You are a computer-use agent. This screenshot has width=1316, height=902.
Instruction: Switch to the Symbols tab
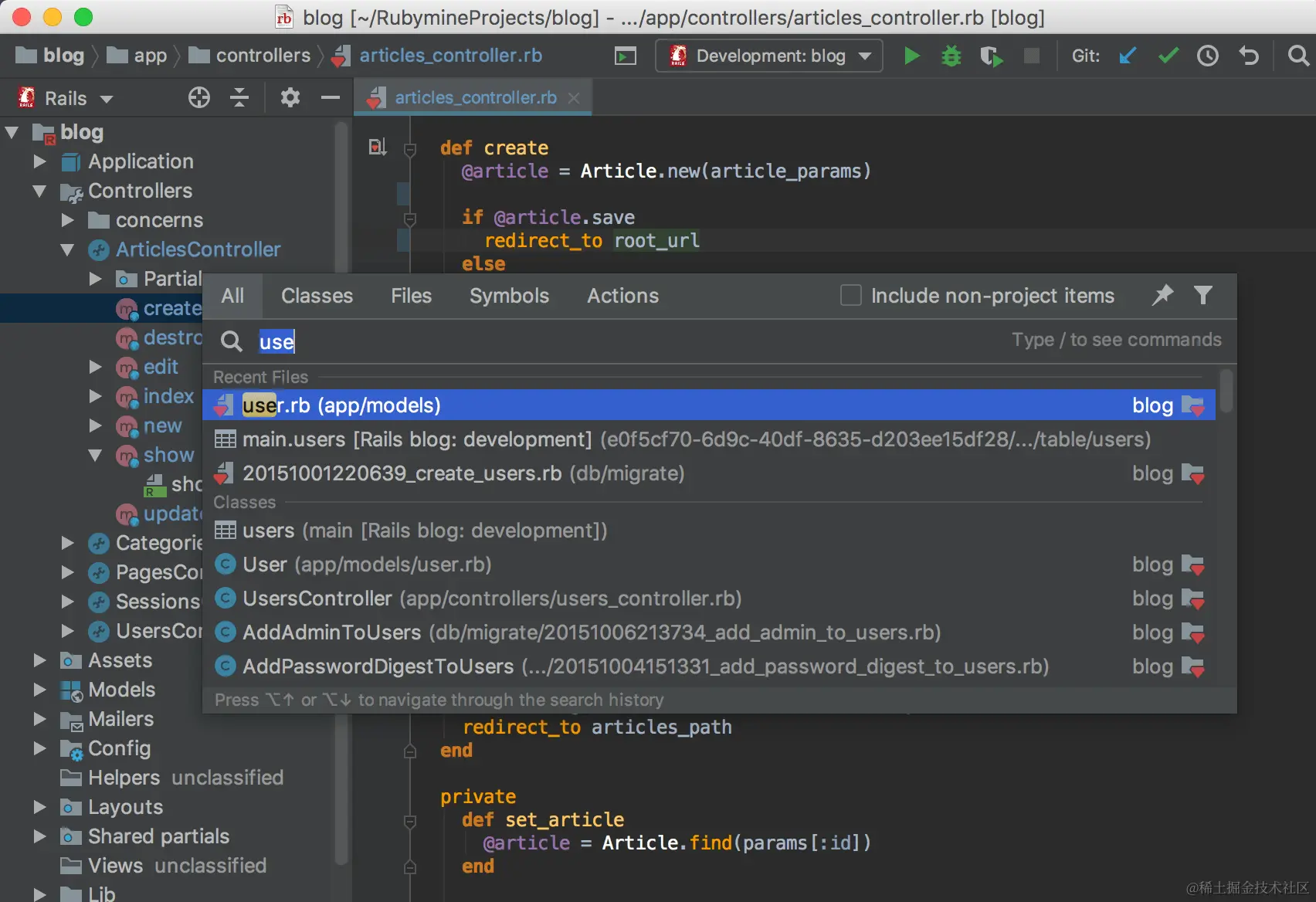point(509,296)
